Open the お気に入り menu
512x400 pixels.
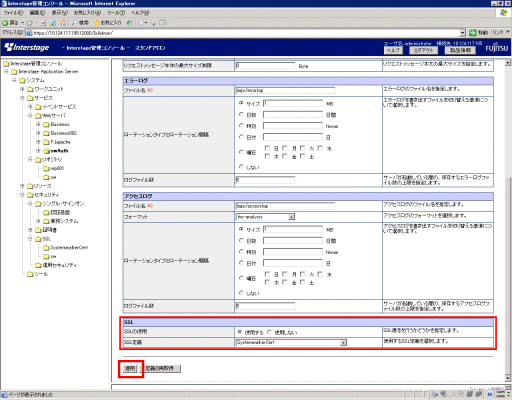[x=87, y=13]
